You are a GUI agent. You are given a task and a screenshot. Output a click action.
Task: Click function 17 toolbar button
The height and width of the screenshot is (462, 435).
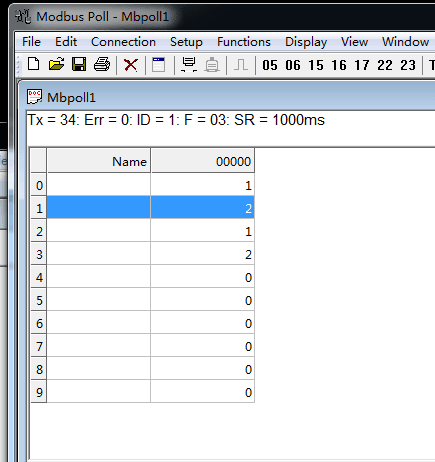[362, 65]
